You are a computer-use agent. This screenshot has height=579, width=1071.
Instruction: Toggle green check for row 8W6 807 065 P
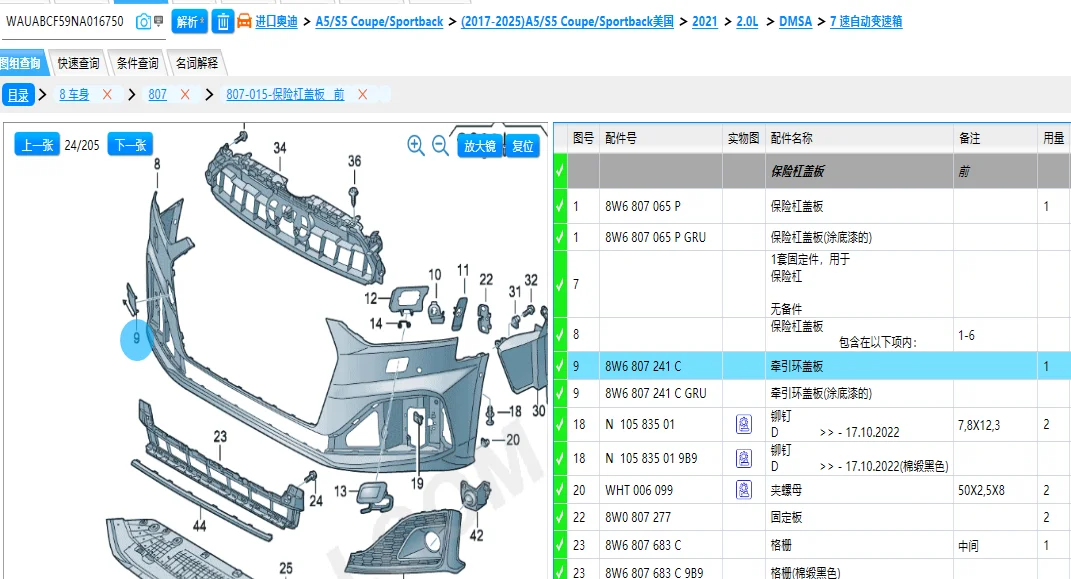click(560, 206)
